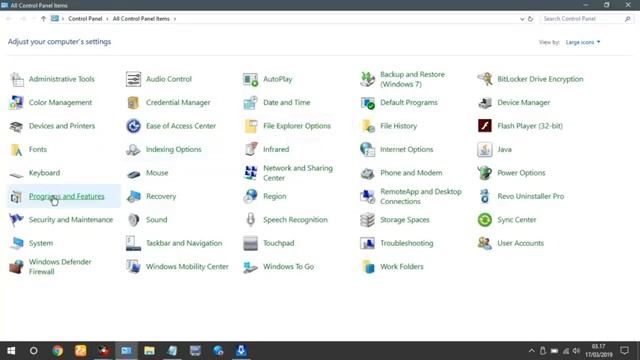
Task: Click the Control Panel breadcrumb
Action: 85,19
